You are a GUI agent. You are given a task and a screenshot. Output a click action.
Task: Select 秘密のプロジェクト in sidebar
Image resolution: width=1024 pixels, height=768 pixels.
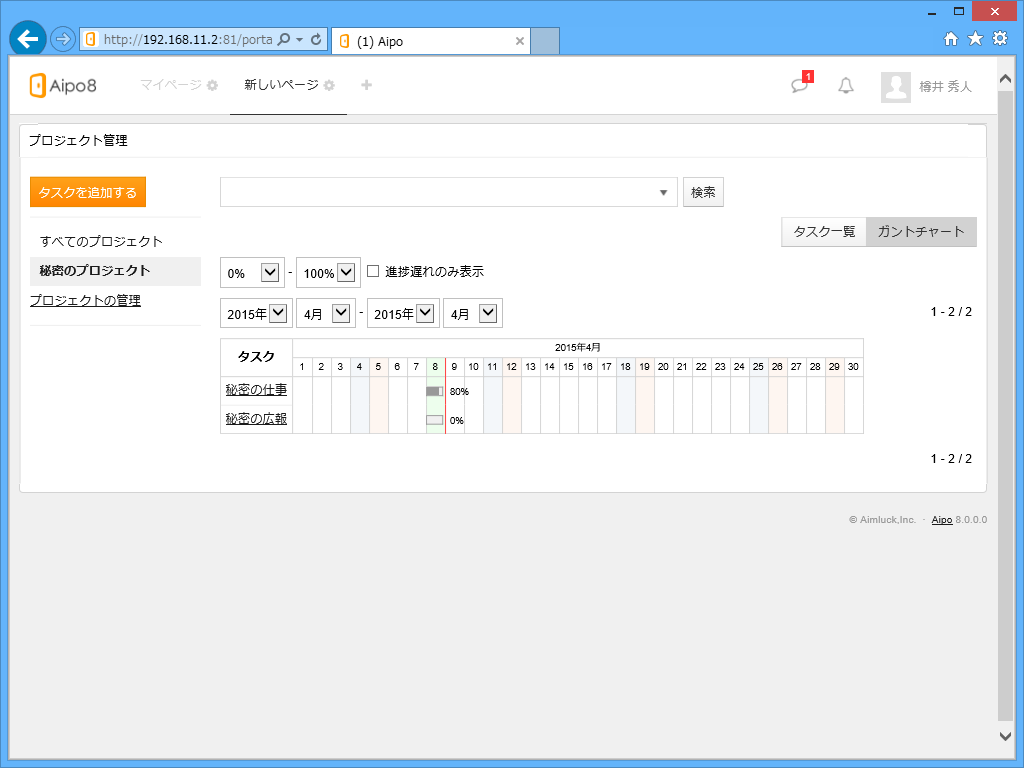click(115, 271)
